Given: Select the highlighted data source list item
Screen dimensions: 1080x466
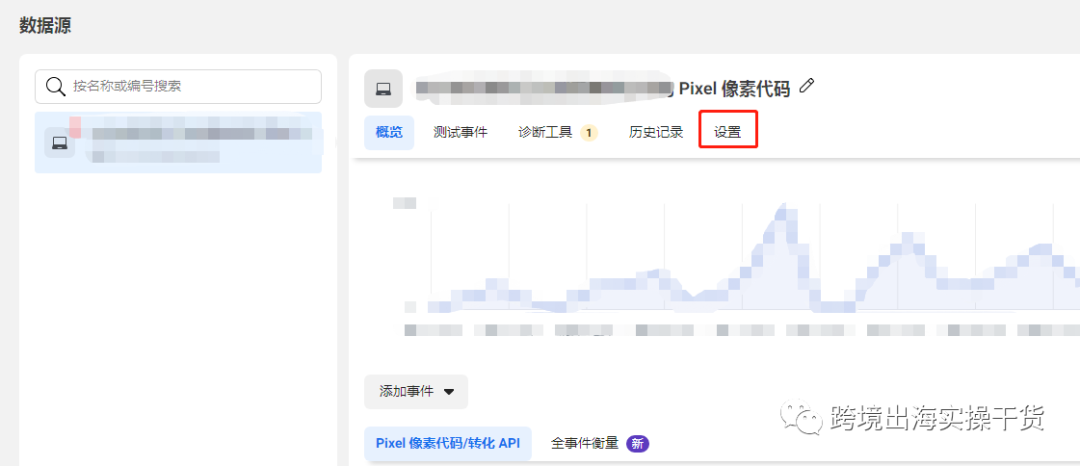Looking at the screenshot, I should coord(178,142).
